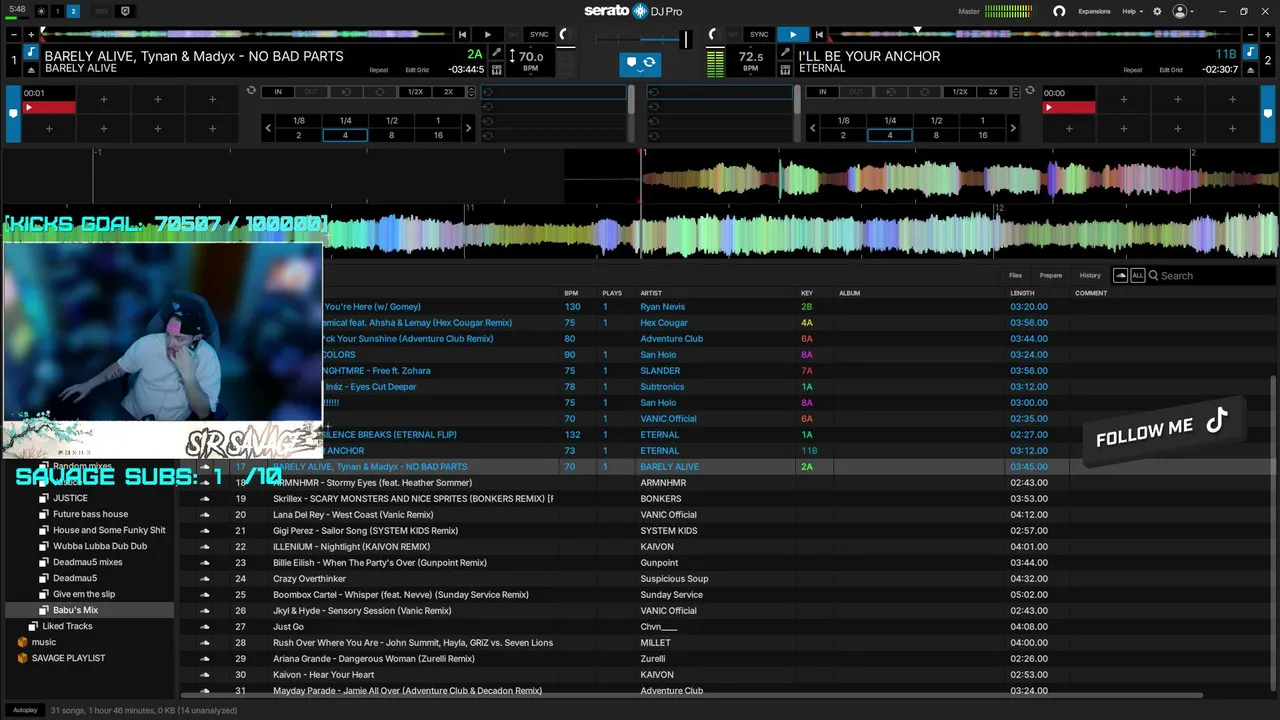Zoom out deck 1 waveform overview
Image resolution: width=1280 pixels, height=720 pixels.
[14, 35]
